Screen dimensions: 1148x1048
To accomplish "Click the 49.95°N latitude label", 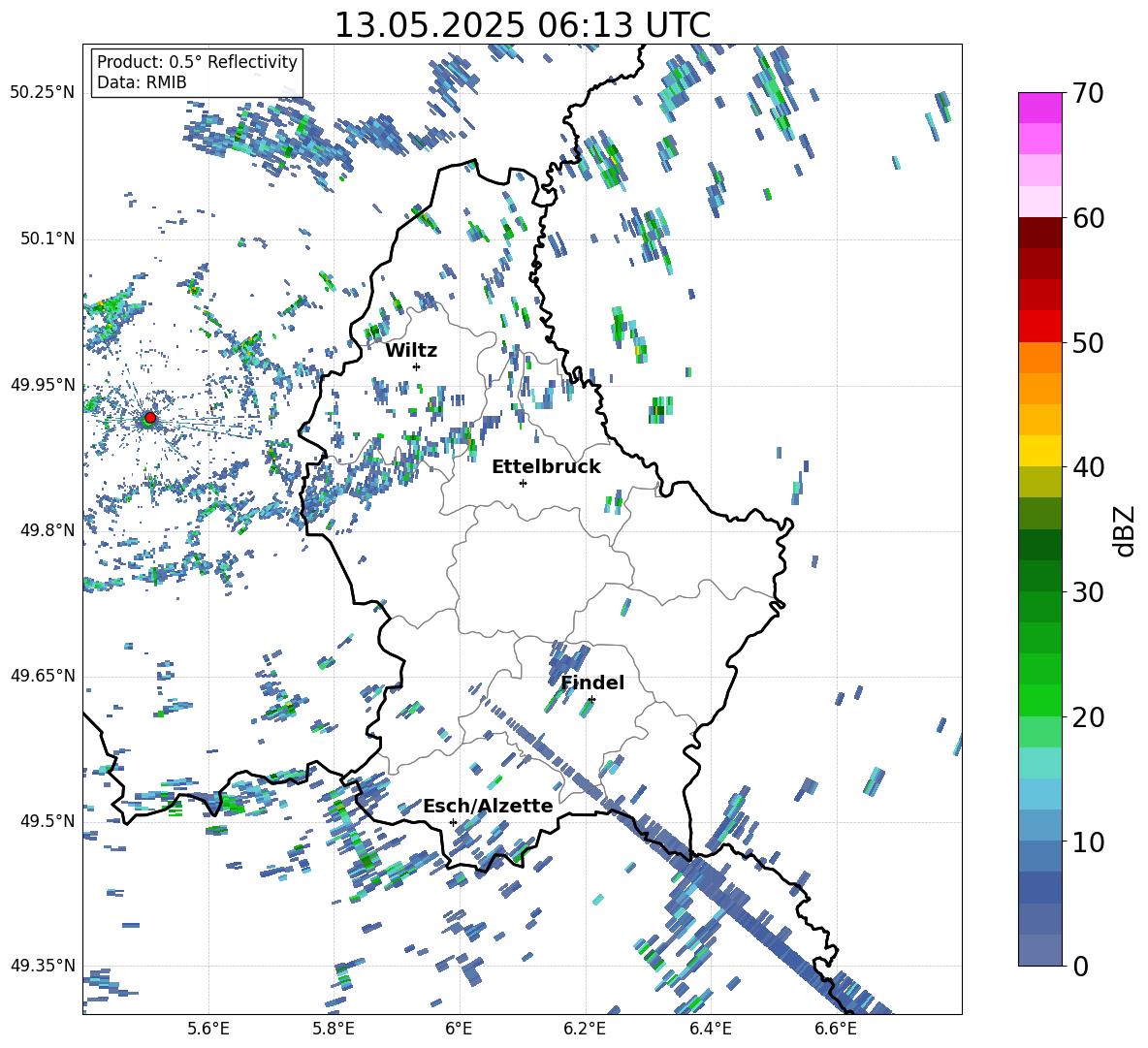I will [x=43, y=384].
